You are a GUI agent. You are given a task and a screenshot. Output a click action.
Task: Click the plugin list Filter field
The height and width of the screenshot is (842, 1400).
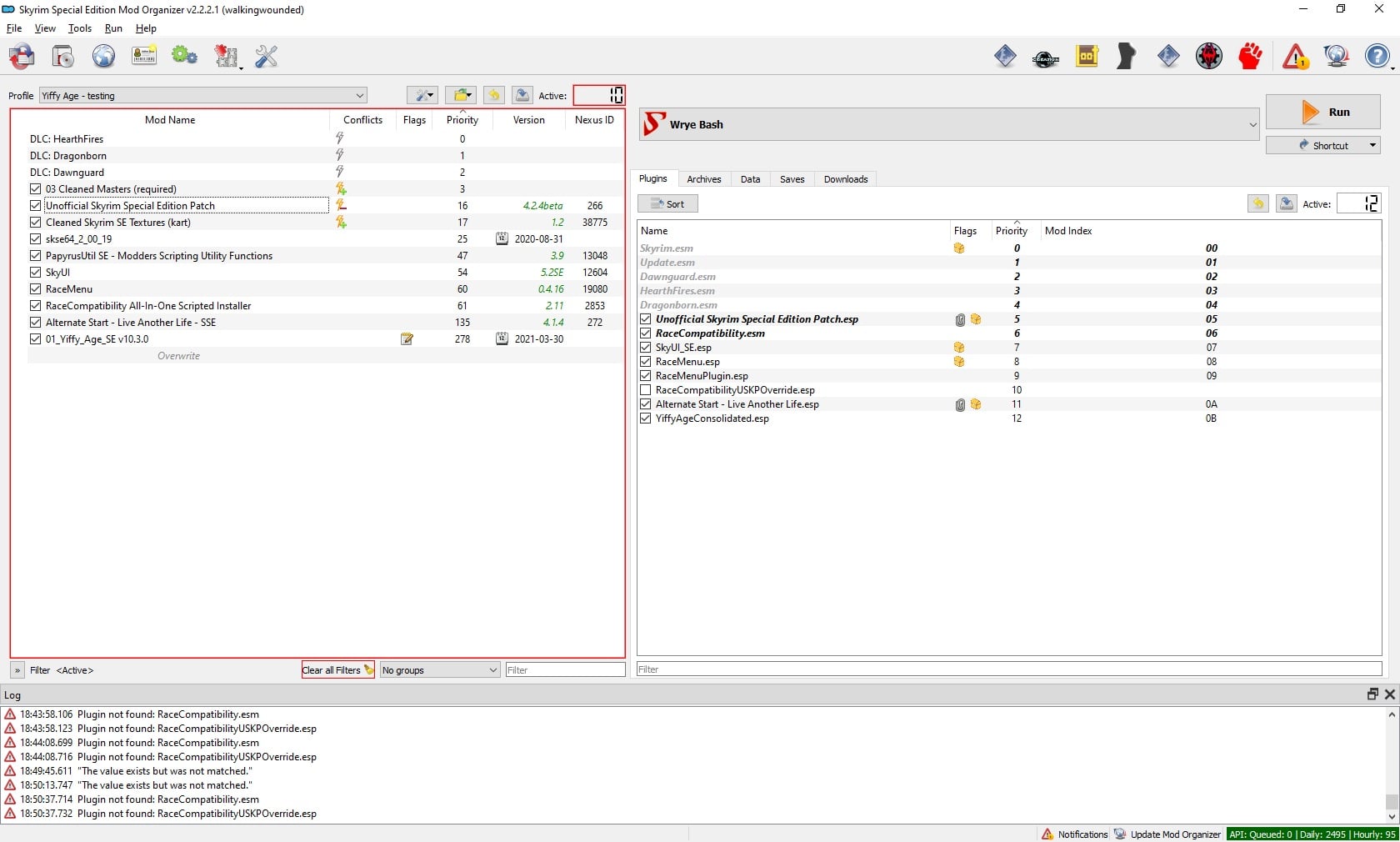pyautogui.click(x=1009, y=669)
